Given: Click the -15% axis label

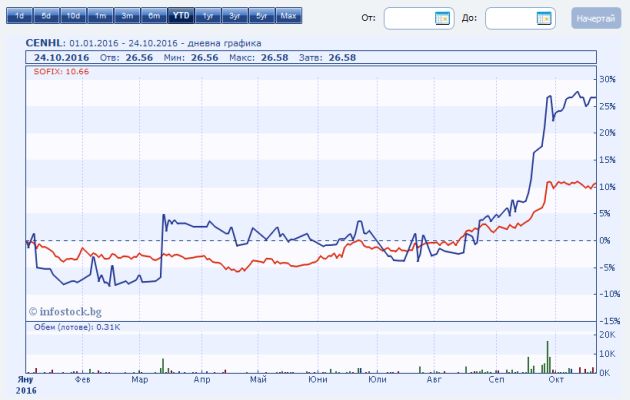Looking at the screenshot, I should click(x=610, y=321).
